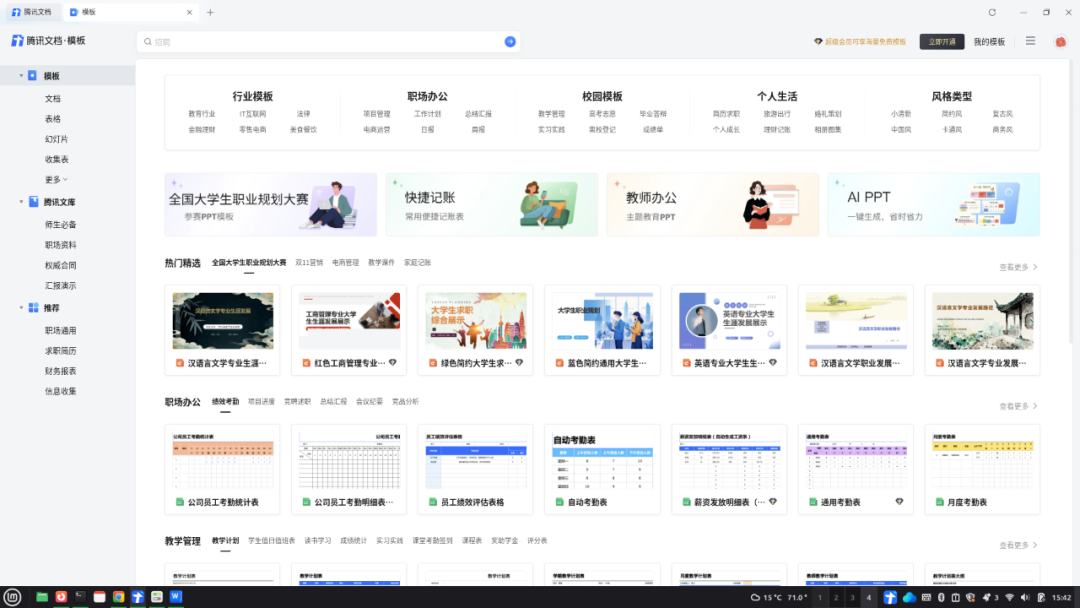1080x608 pixels.
Task: Switch to the 腾讯文档 browser tab
Action: tap(32, 12)
